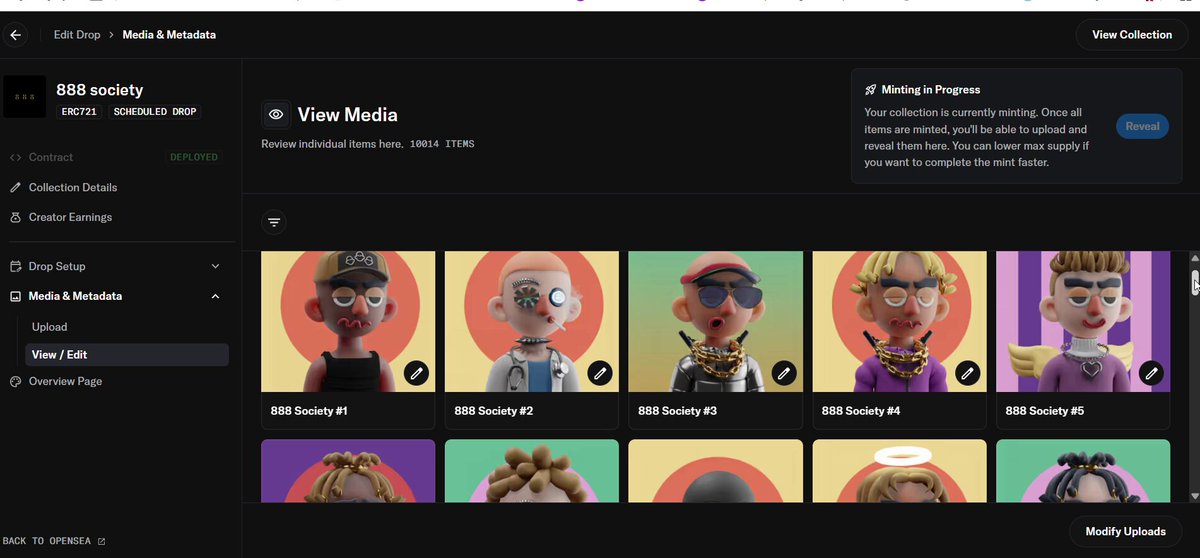Open the 888 Society #4 thumbnail
The image size is (1200, 558).
pos(899,321)
